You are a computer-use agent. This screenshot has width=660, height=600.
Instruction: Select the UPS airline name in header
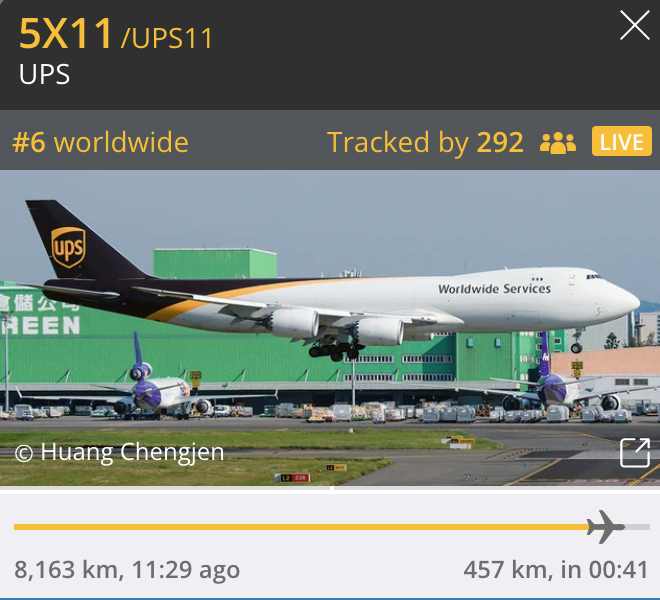coord(44,75)
